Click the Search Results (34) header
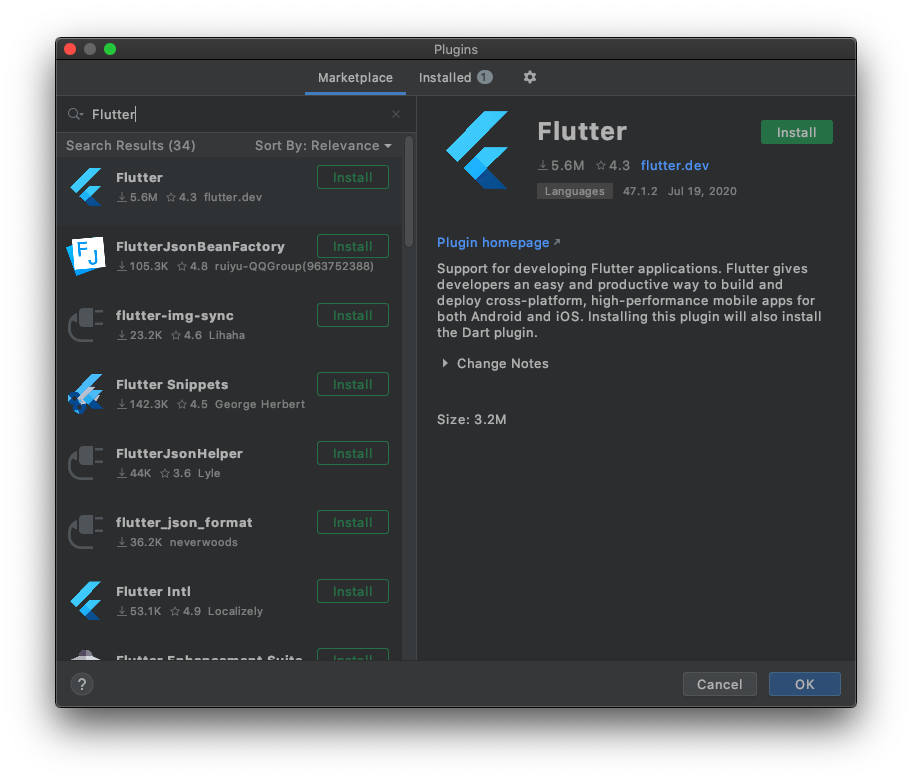This screenshot has height=781, width=912. click(x=130, y=145)
